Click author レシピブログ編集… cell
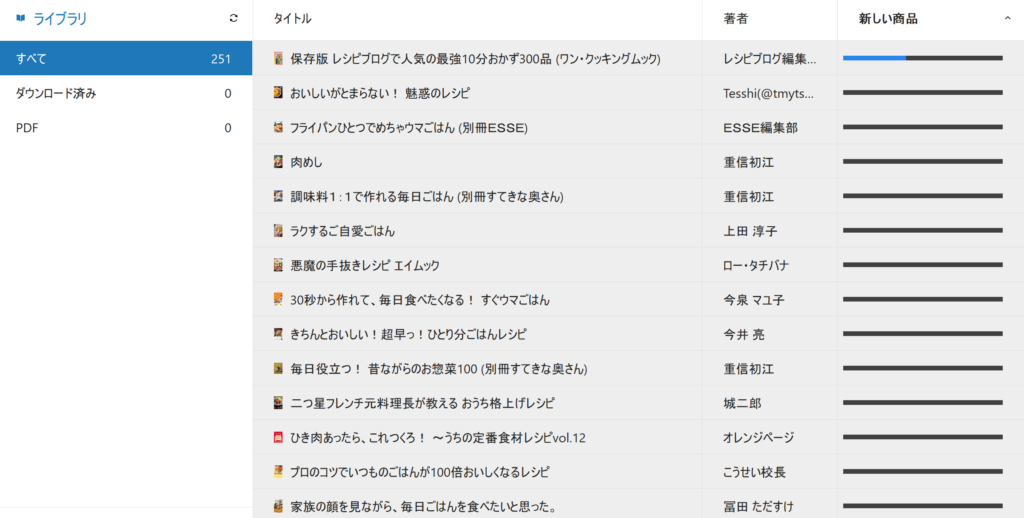Screen dimensions: 1024x518 click(769, 59)
